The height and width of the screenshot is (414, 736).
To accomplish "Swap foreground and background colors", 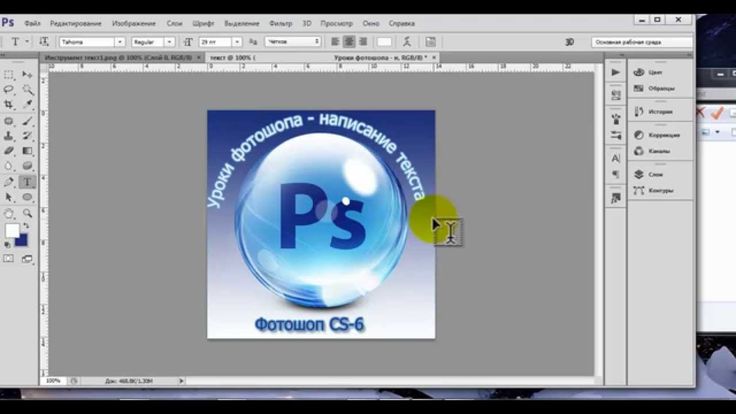I will [26, 226].
